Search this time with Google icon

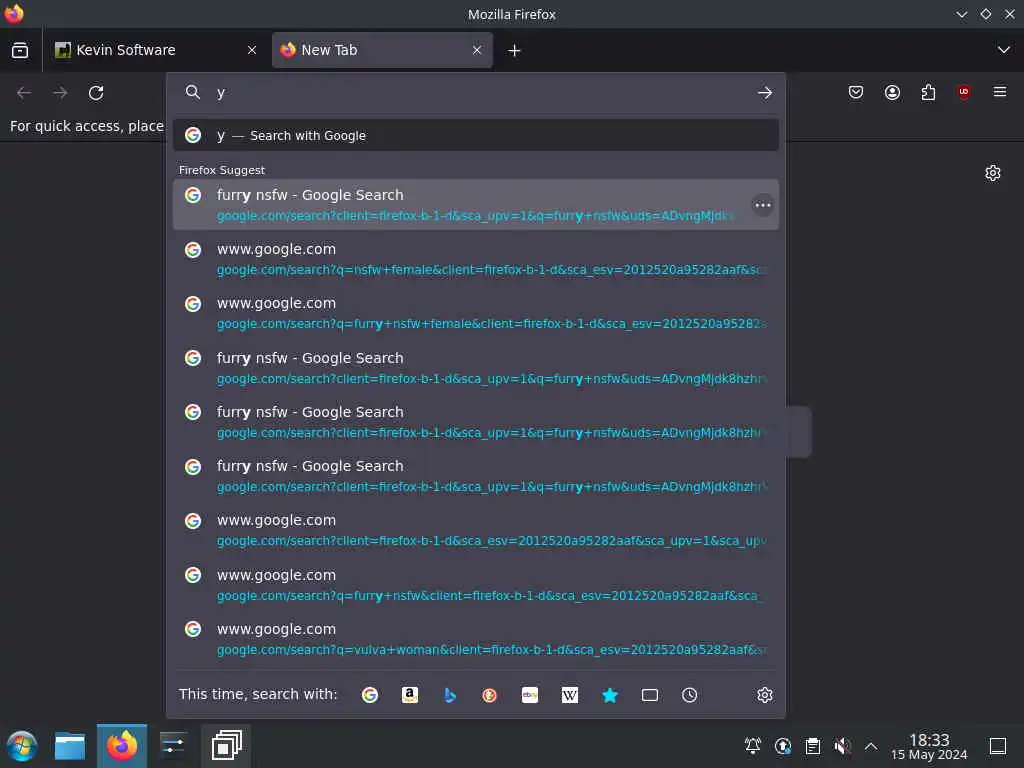[x=370, y=695]
